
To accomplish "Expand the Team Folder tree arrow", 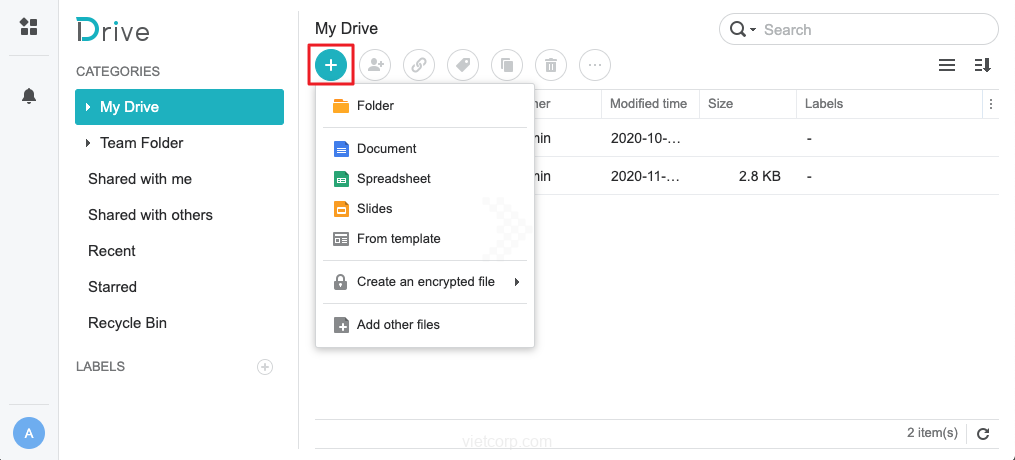I will [89, 143].
